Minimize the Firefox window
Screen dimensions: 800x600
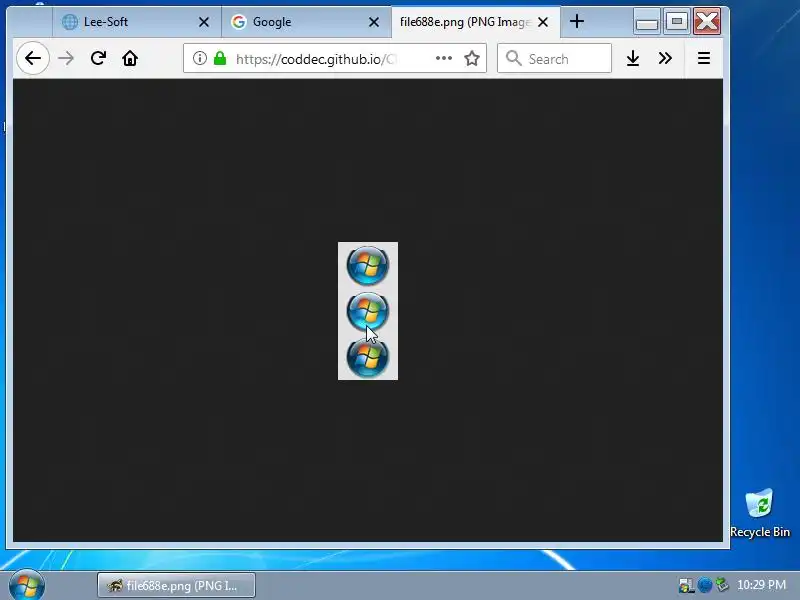click(647, 21)
